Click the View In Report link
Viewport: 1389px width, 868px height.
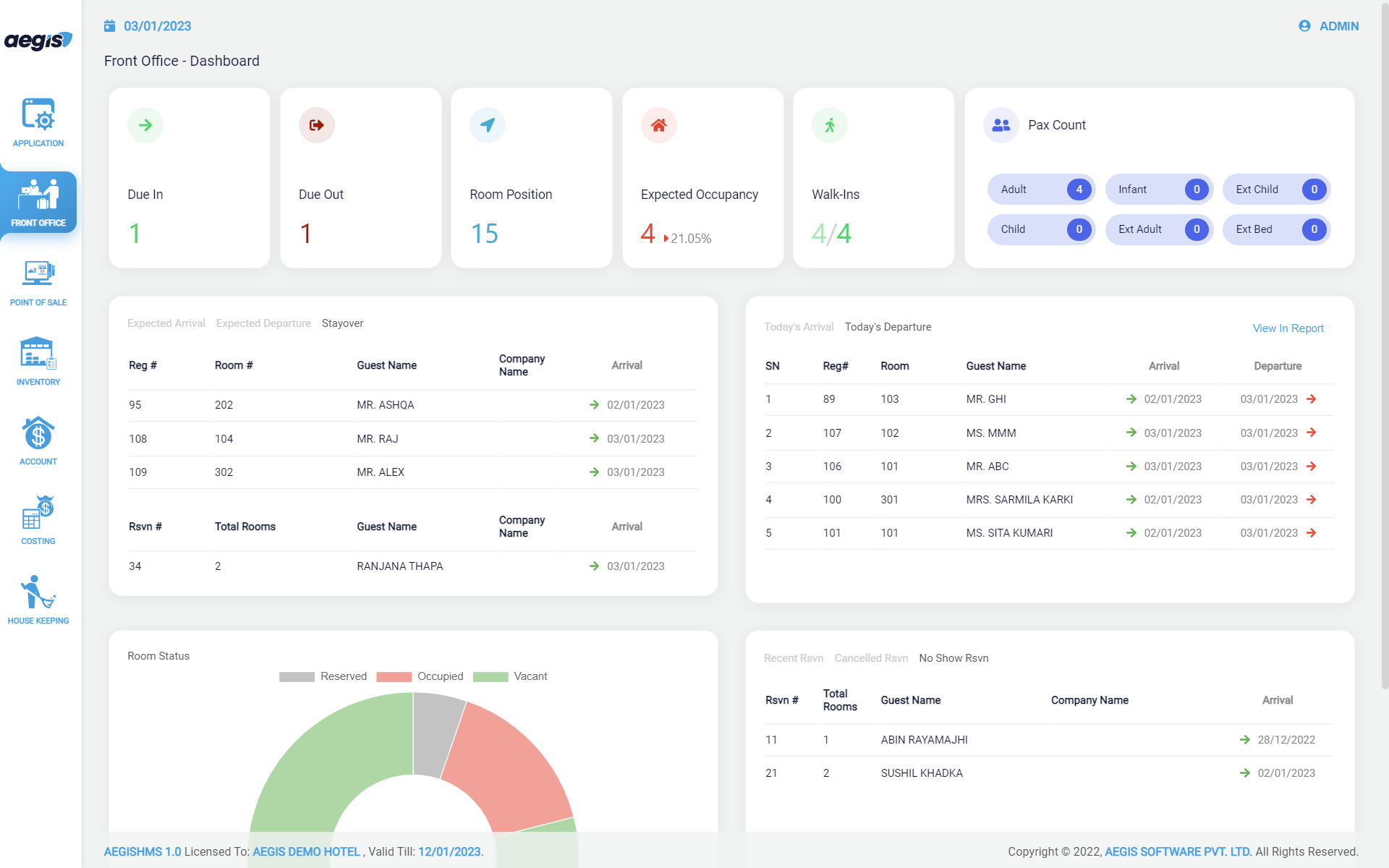point(1288,328)
